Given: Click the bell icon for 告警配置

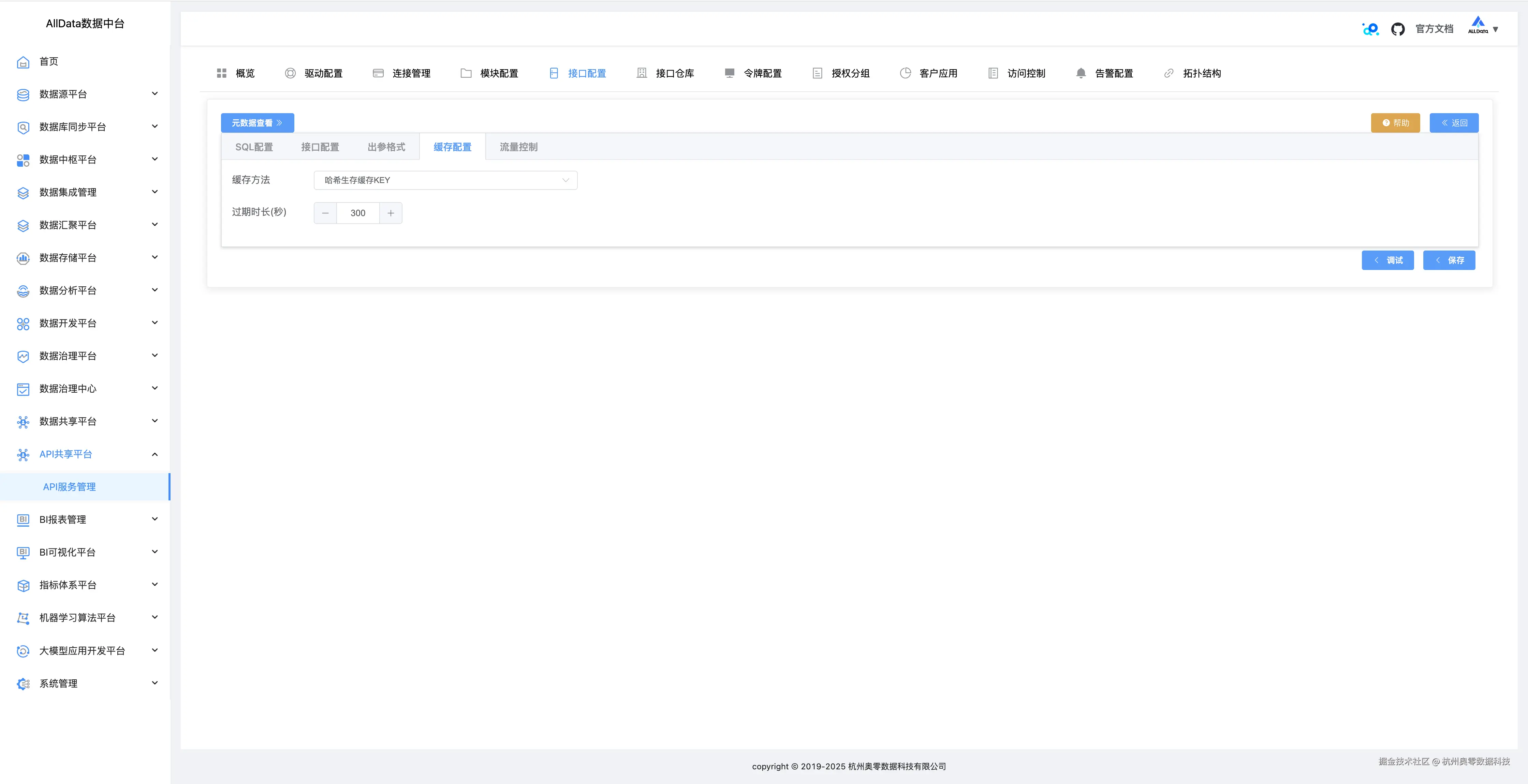Looking at the screenshot, I should (1081, 73).
